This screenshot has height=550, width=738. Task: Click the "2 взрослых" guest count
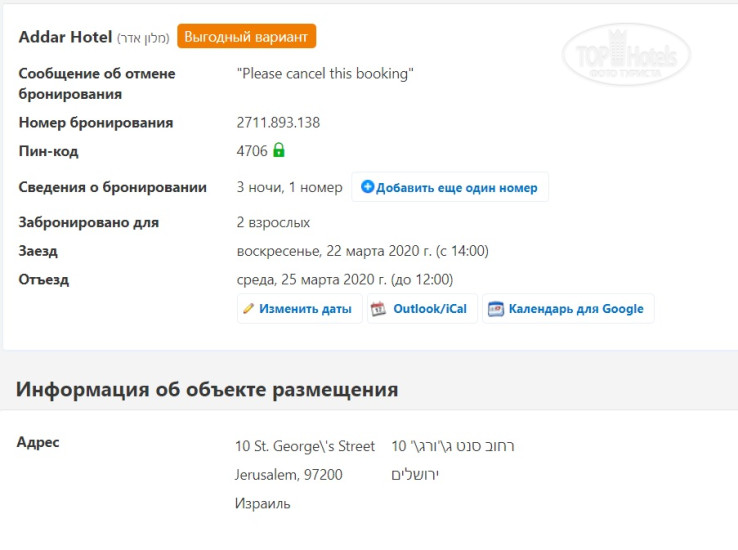(273, 222)
